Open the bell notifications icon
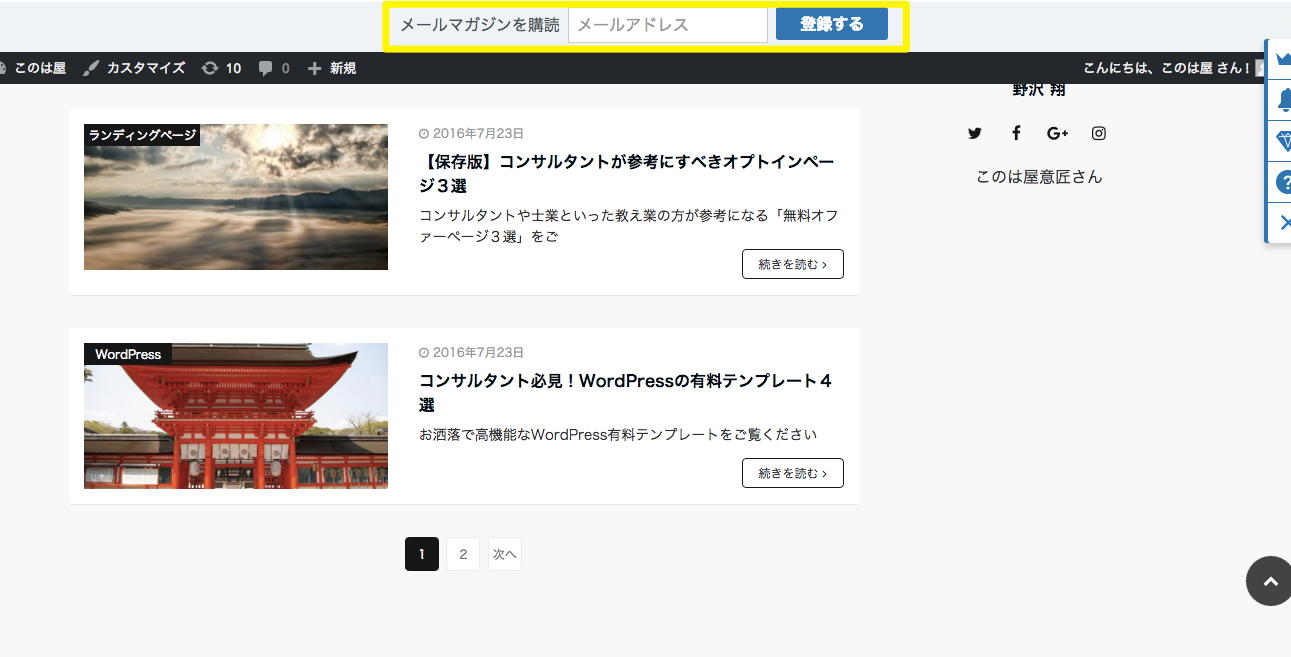1291x657 pixels. (1281, 100)
